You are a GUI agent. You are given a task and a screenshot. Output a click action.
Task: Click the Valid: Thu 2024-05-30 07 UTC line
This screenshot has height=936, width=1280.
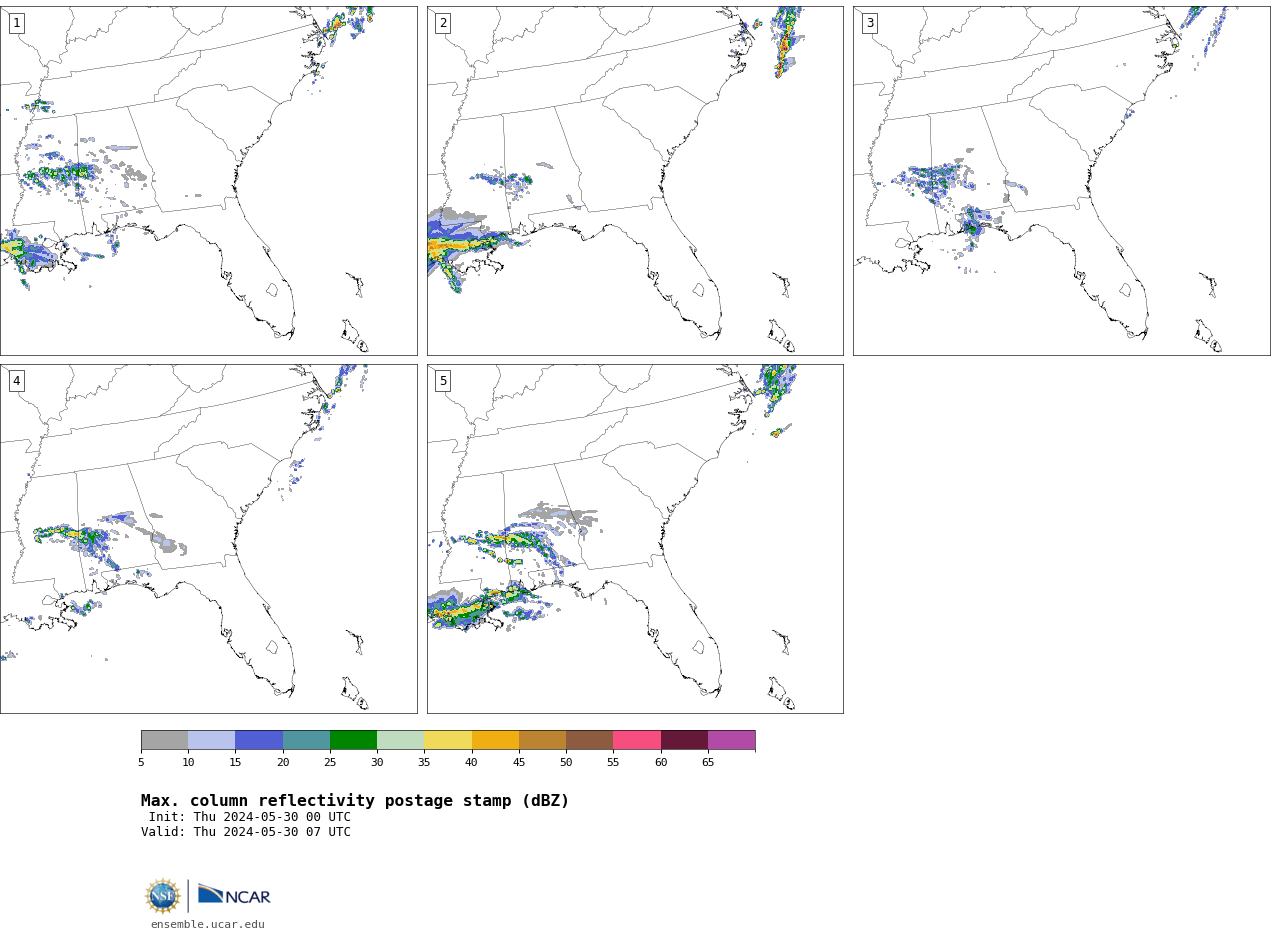coord(246,832)
